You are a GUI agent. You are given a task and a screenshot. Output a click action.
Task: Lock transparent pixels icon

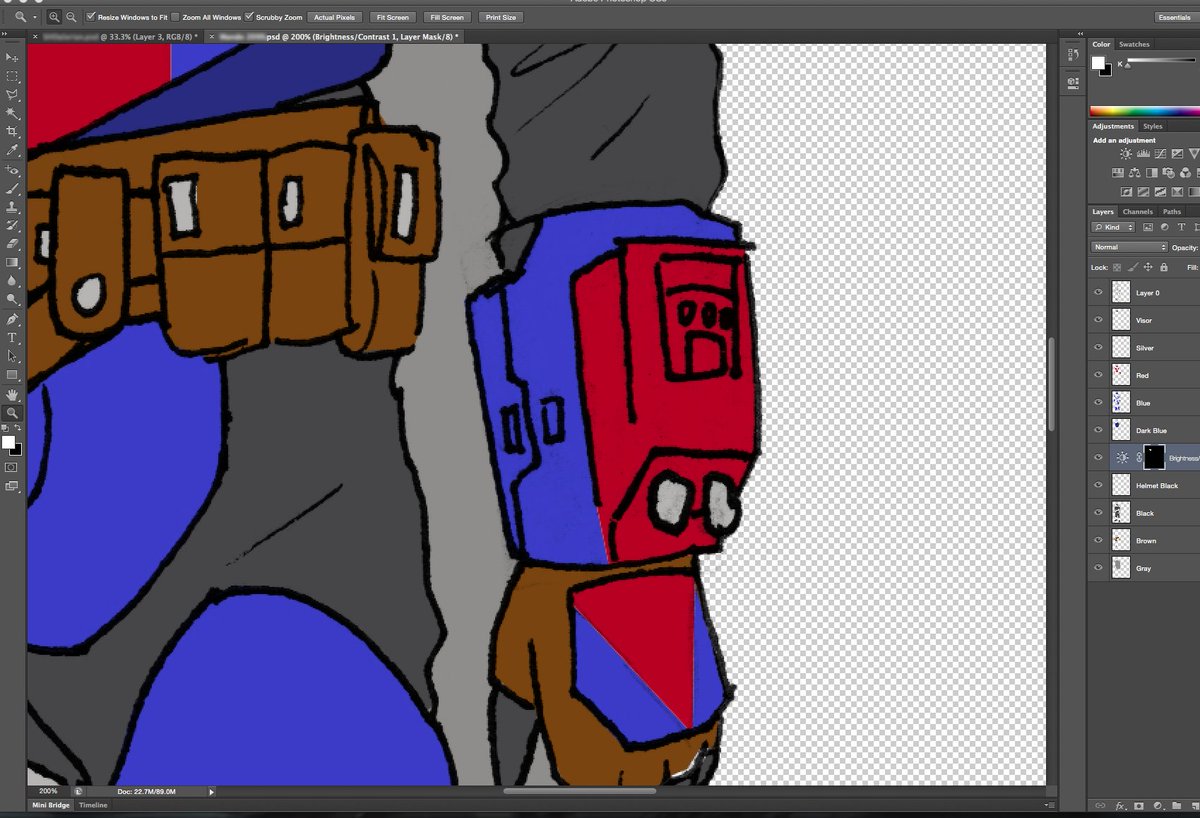coord(1117,267)
